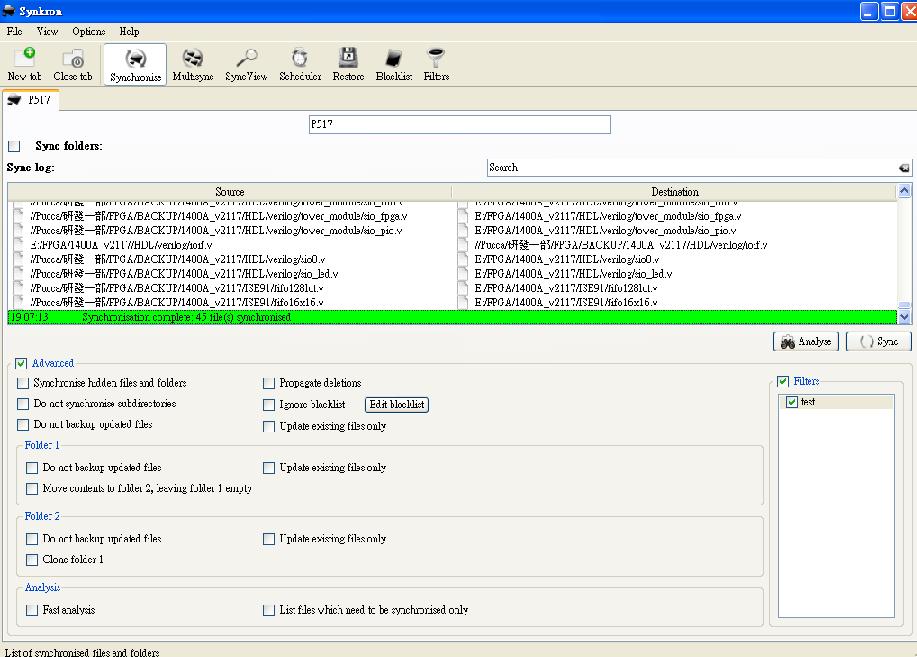Screen dimensions: 917x657
Task: Click the Search input field
Action: tap(693, 168)
